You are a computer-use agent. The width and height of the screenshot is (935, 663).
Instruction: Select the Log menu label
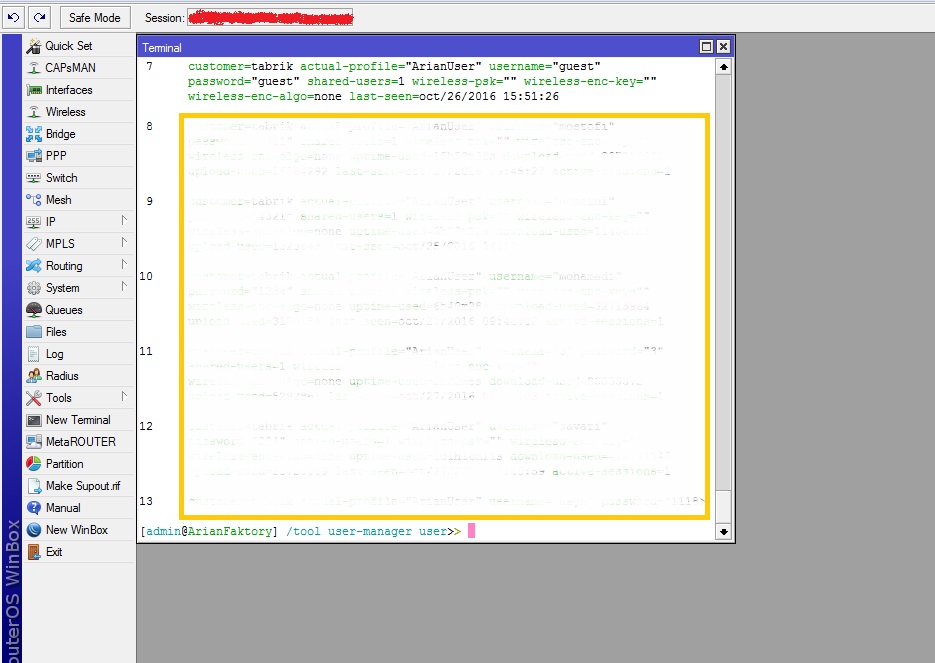click(x=54, y=354)
